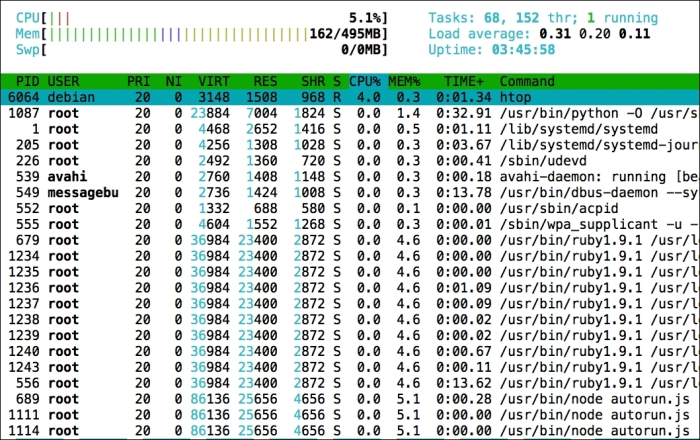The width and height of the screenshot is (700, 440).
Task: Select ruby process row PID 1236
Action: pyautogui.click(x=350, y=288)
